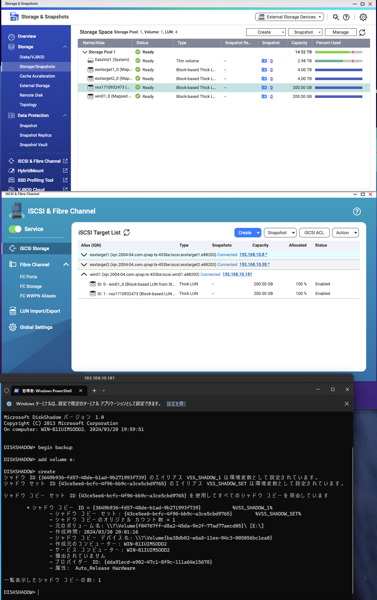Screen dimensions: 377x600
Task: Select Disks/VJBOD in sidebar
Action: [x=32, y=57]
